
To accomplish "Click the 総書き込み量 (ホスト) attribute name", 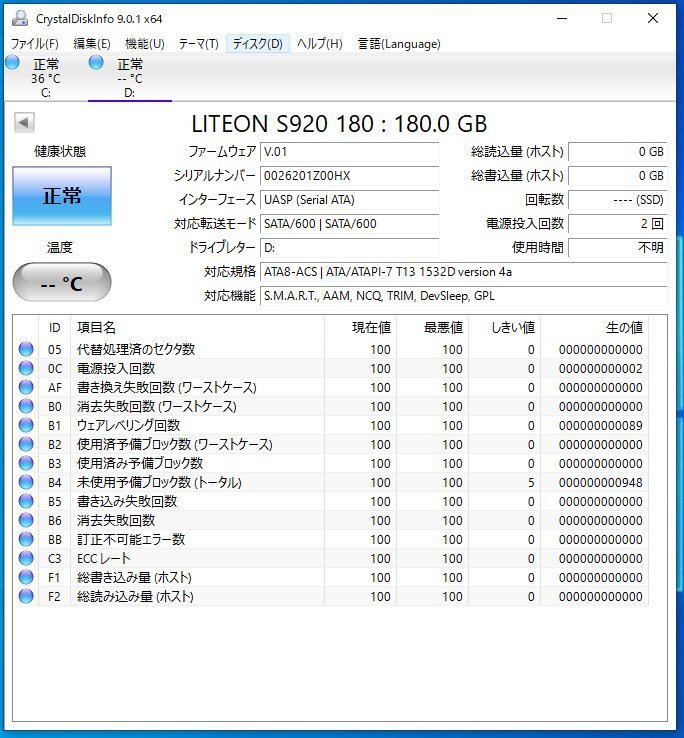I will [x=134, y=578].
